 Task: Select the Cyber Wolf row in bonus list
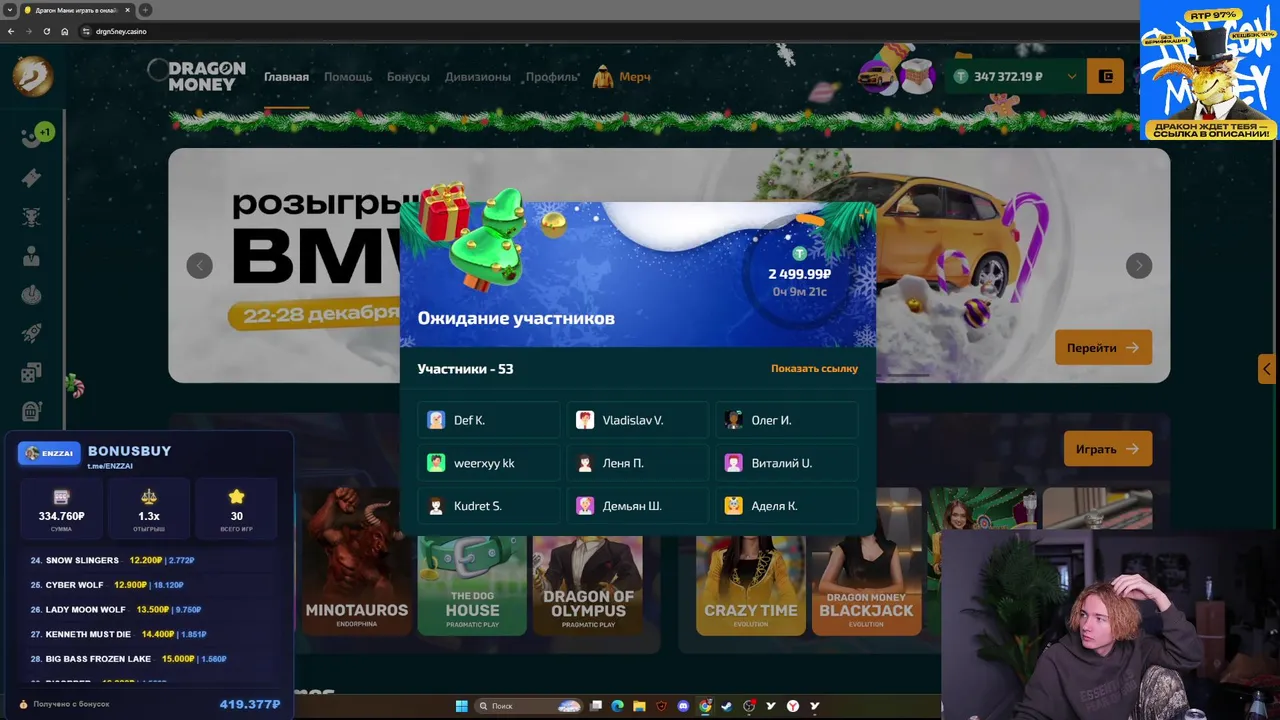tap(150, 585)
